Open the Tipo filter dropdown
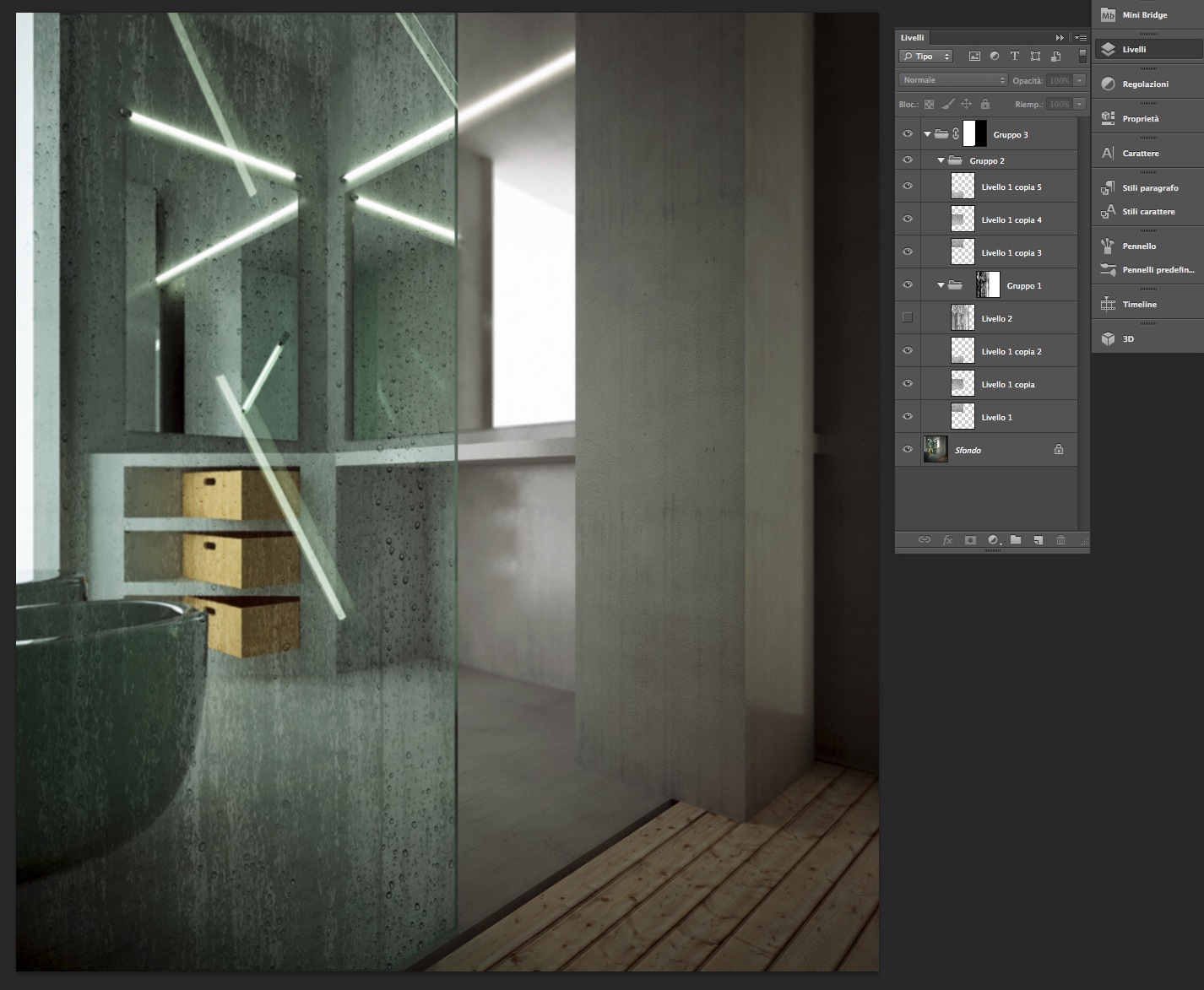 925,57
